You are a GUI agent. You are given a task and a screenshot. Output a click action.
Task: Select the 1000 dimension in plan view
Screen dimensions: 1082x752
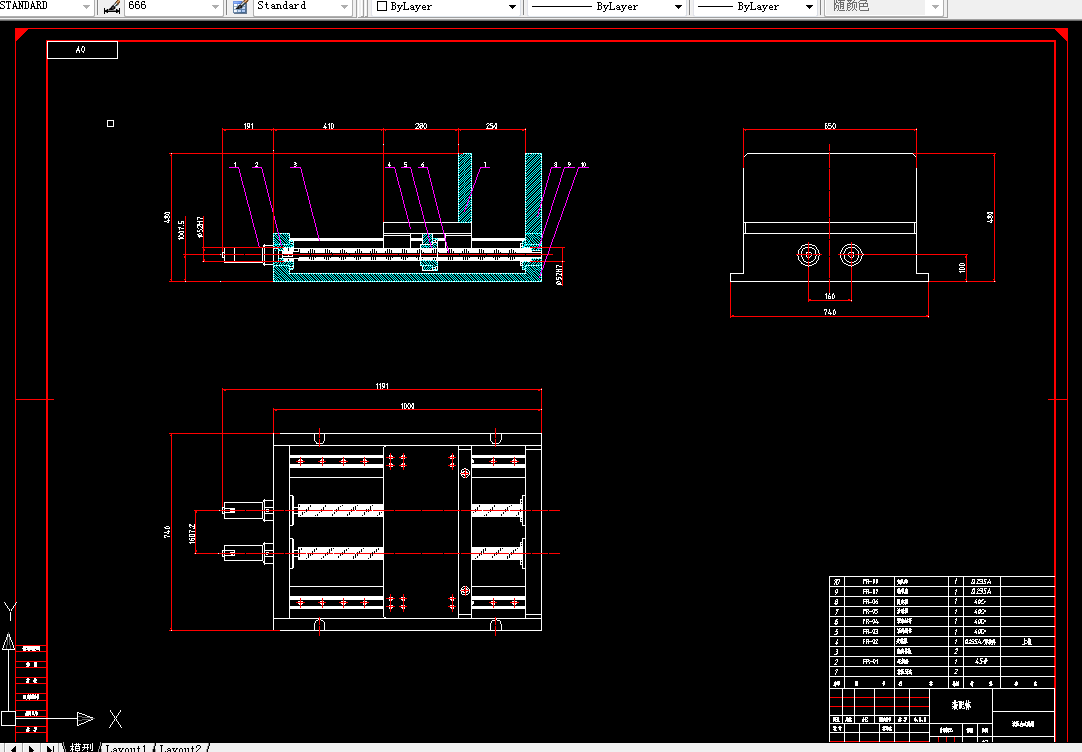407,406
